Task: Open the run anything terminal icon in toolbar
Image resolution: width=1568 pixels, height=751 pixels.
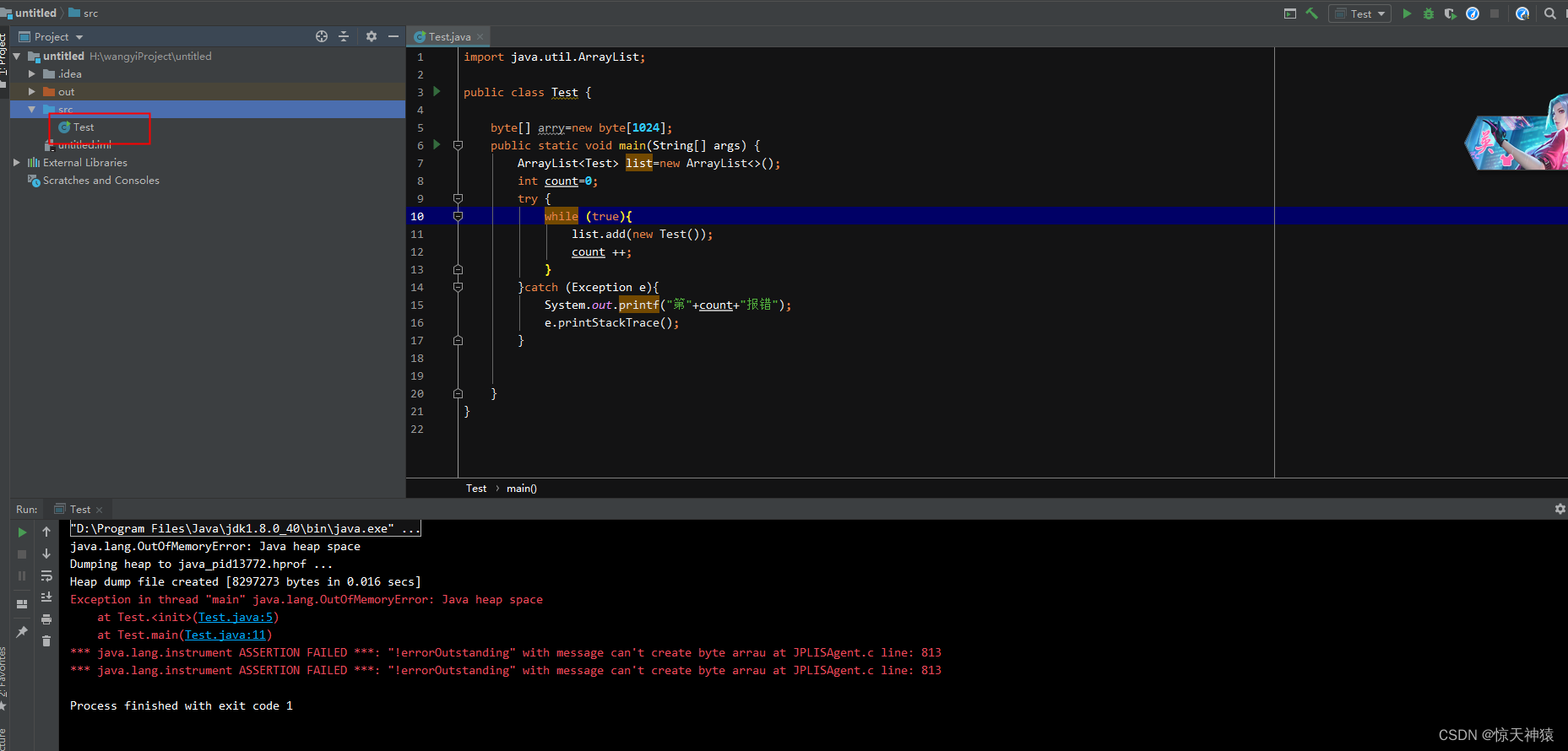Action: (1289, 14)
